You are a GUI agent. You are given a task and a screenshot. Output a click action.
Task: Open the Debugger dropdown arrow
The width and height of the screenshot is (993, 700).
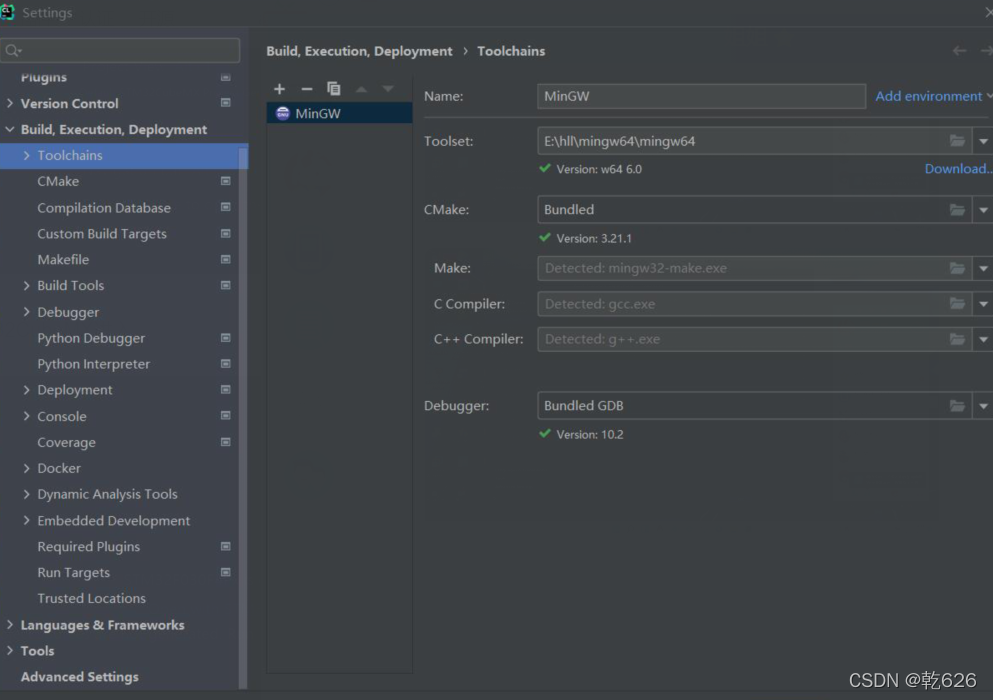pos(983,406)
